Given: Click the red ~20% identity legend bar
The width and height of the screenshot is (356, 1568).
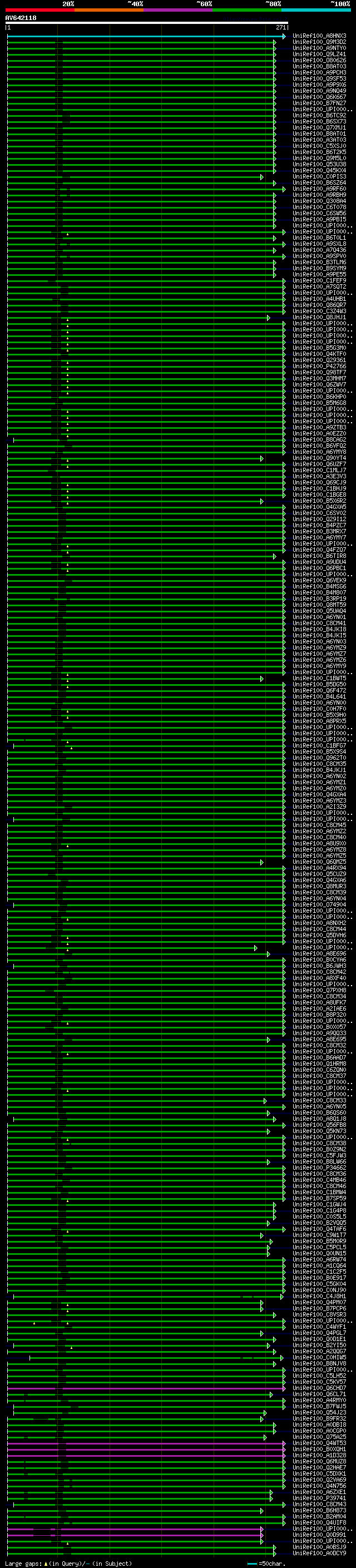Looking at the screenshot, I should tap(40, 10).
